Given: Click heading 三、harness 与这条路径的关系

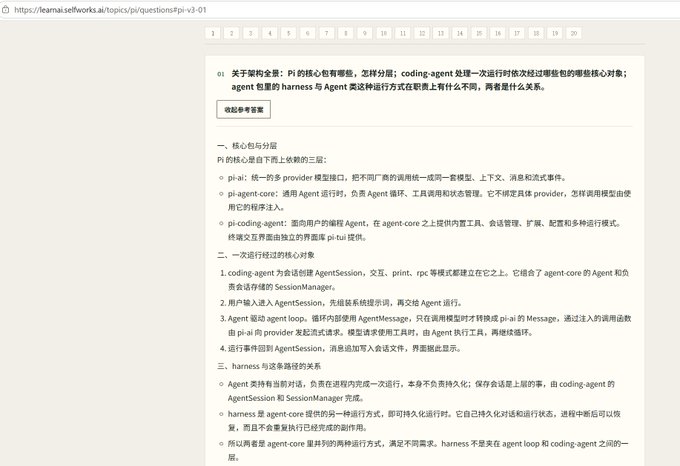Looking at the screenshot, I should pos(269,366).
